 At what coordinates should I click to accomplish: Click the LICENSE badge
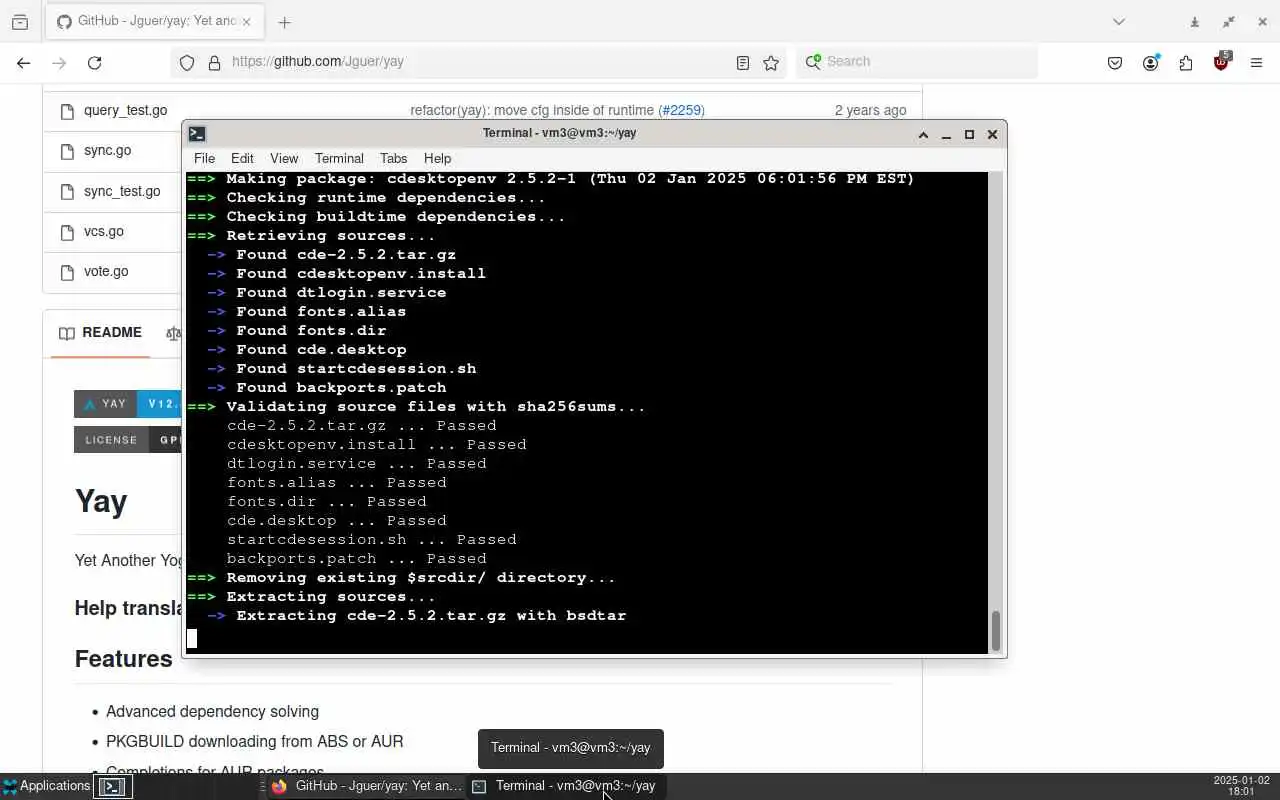tap(128, 439)
